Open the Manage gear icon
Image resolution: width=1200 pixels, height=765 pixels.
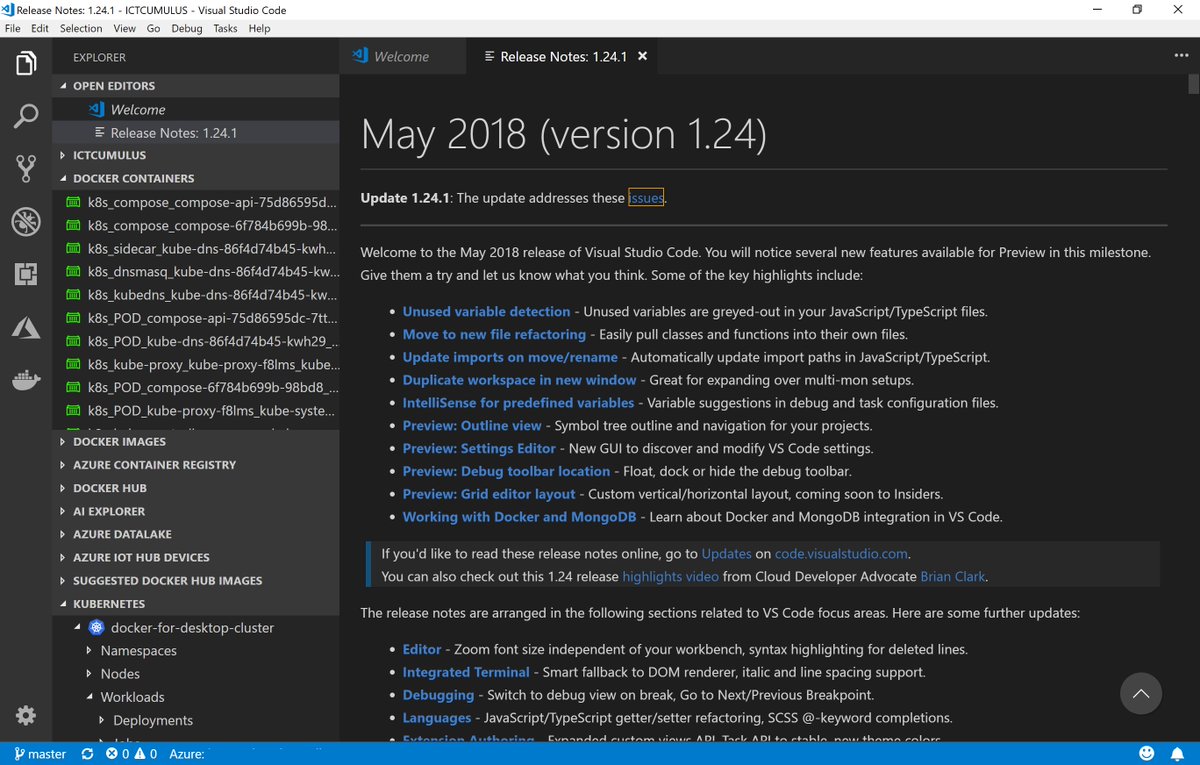[x=26, y=715]
